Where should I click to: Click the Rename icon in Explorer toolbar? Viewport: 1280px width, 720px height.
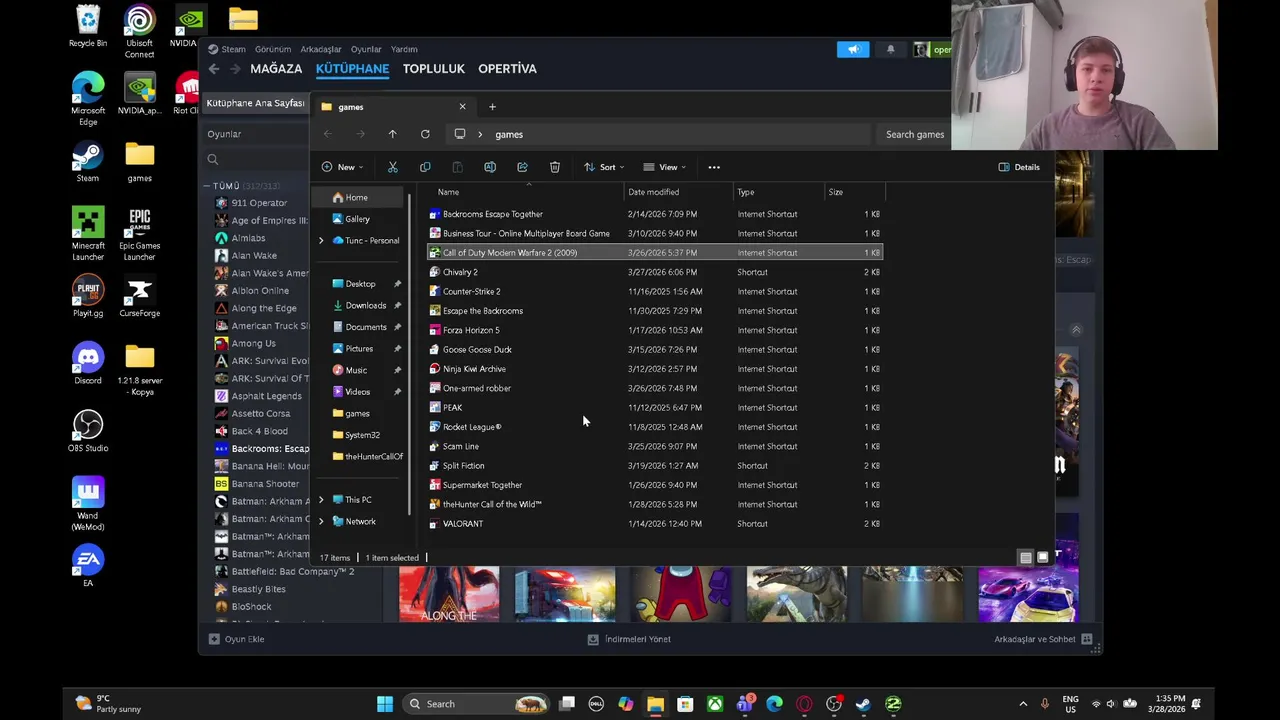pos(490,167)
